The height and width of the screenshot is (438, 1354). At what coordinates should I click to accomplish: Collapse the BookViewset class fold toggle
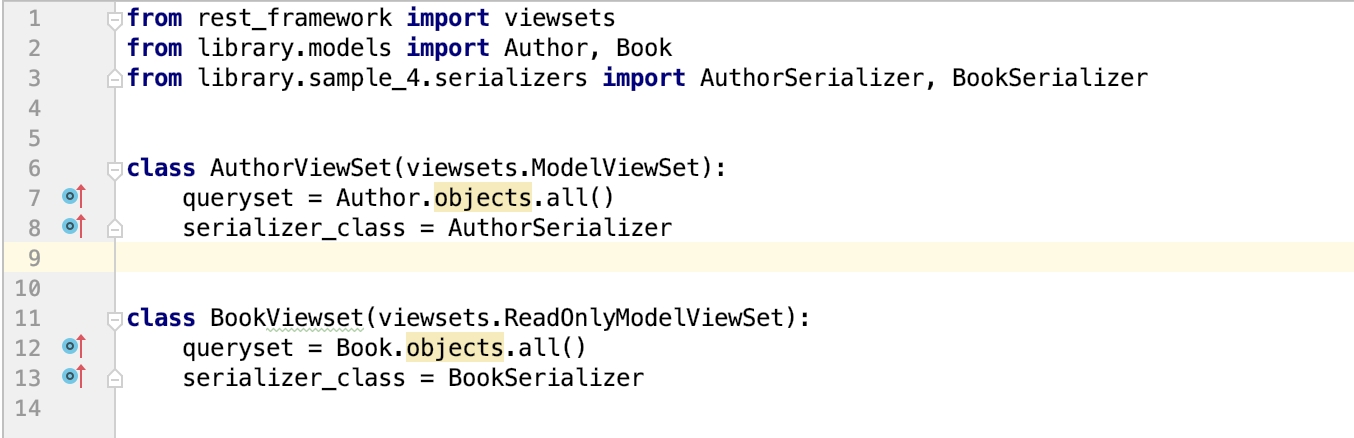pos(115,319)
